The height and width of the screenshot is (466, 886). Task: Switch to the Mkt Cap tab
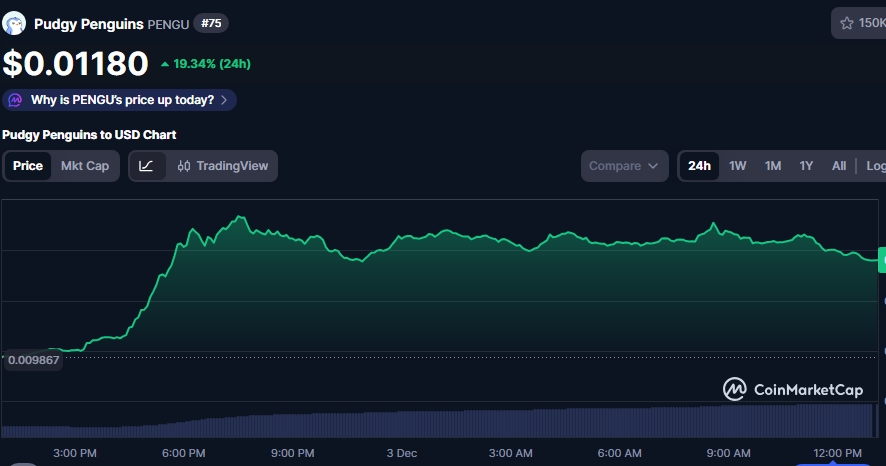(85, 166)
